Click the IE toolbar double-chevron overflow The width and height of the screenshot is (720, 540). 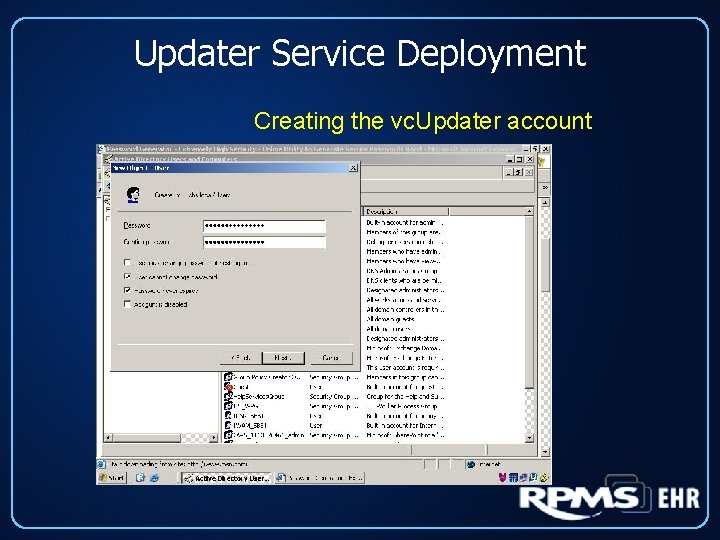[x=545, y=188]
